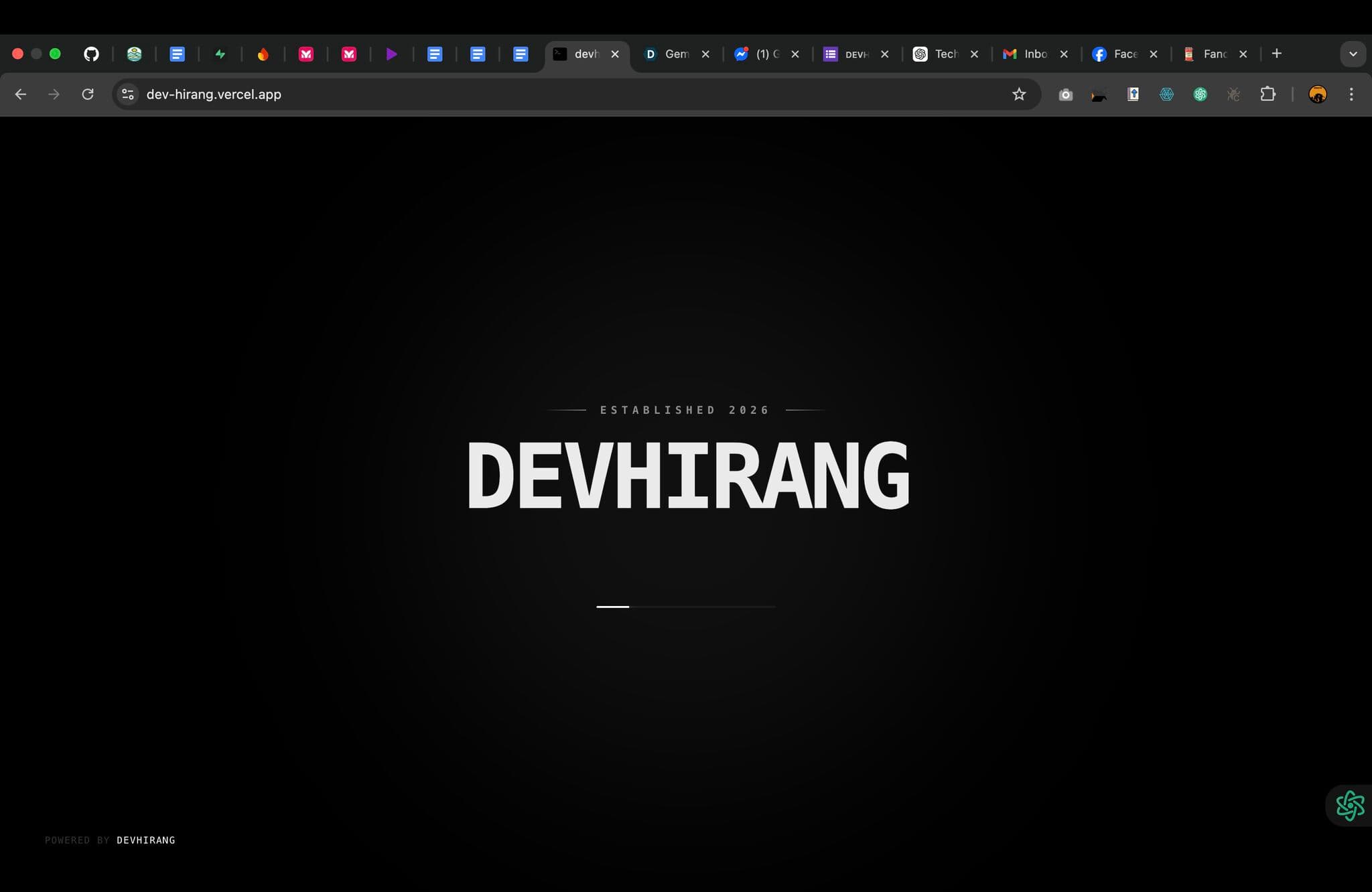
Task: Close the active devh tab
Action: (x=615, y=54)
